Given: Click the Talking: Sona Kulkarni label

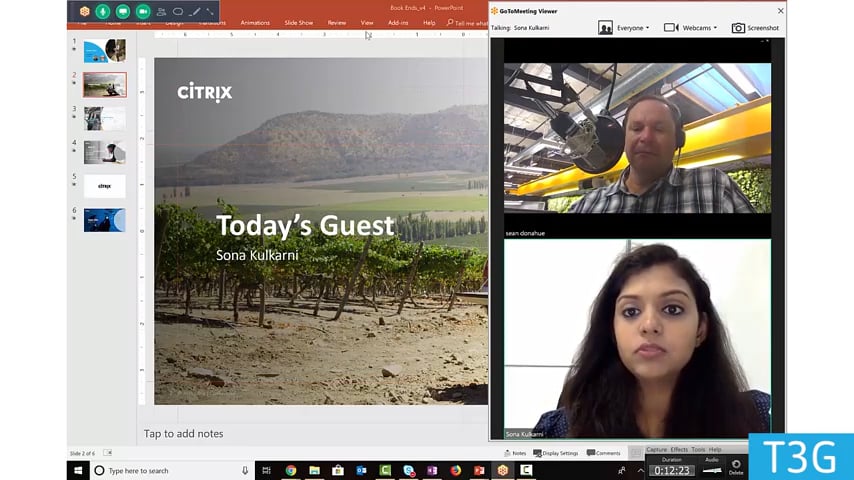Looking at the screenshot, I should (520, 28).
